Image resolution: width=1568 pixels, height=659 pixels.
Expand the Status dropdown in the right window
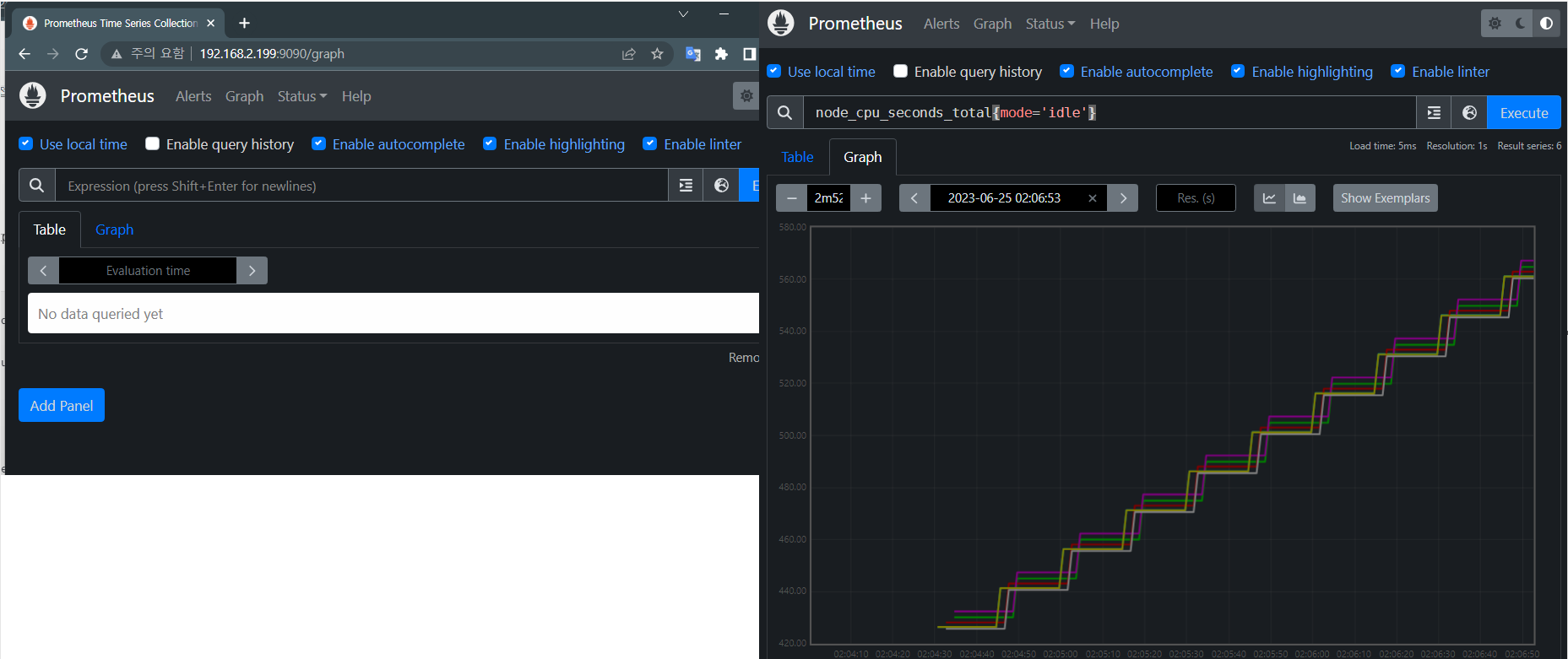pyautogui.click(x=1050, y=24)
